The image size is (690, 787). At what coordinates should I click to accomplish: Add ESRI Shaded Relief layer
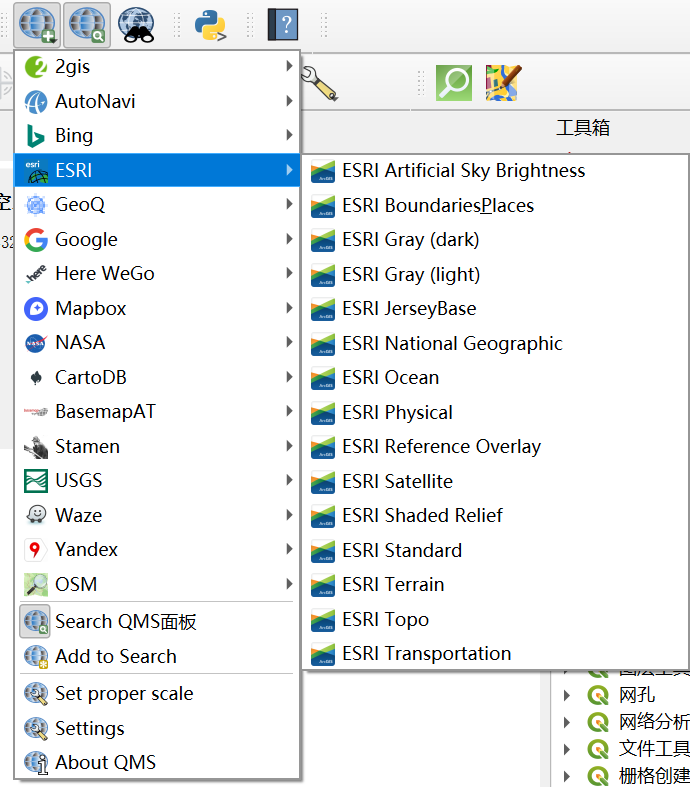click(x=495, y=515)
